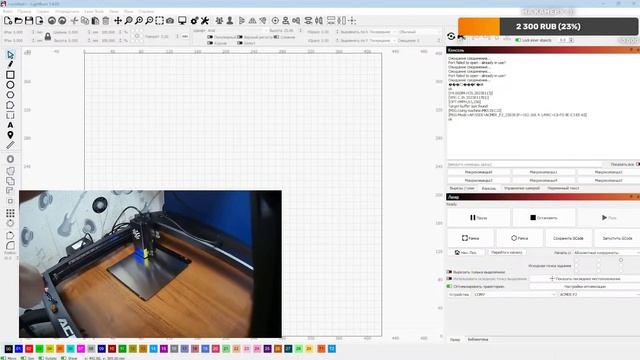Zoom in with plus magnifier
This screenshot has height=360, width=640.
point(139,20)
